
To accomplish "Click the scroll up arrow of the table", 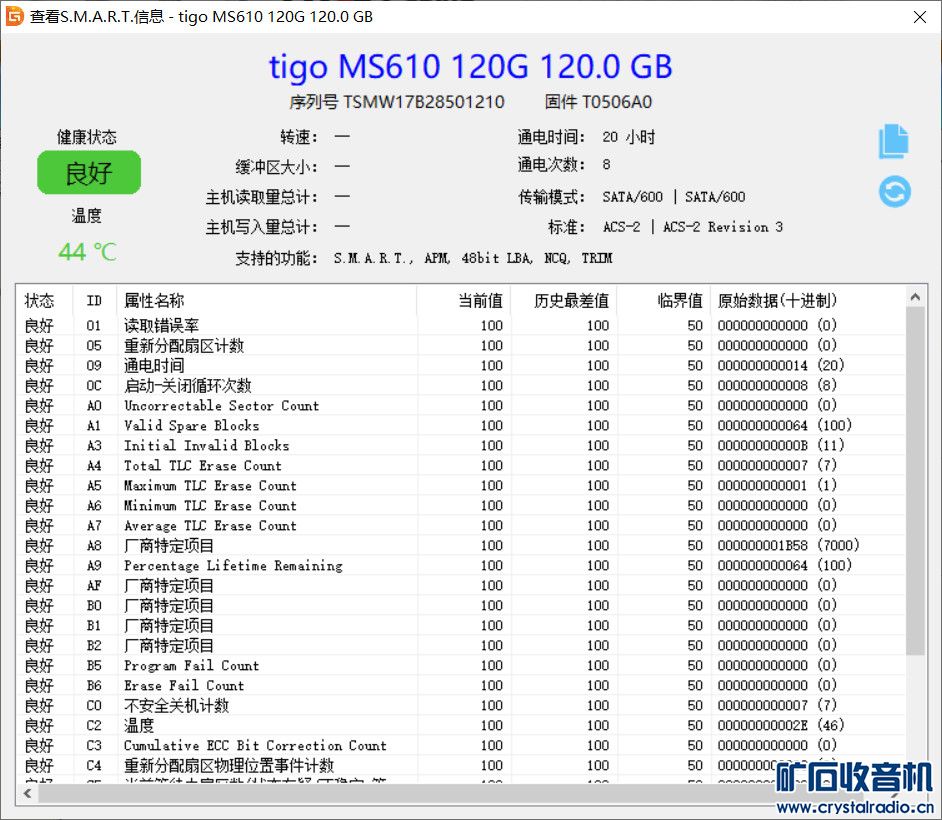I will point(915,297).
